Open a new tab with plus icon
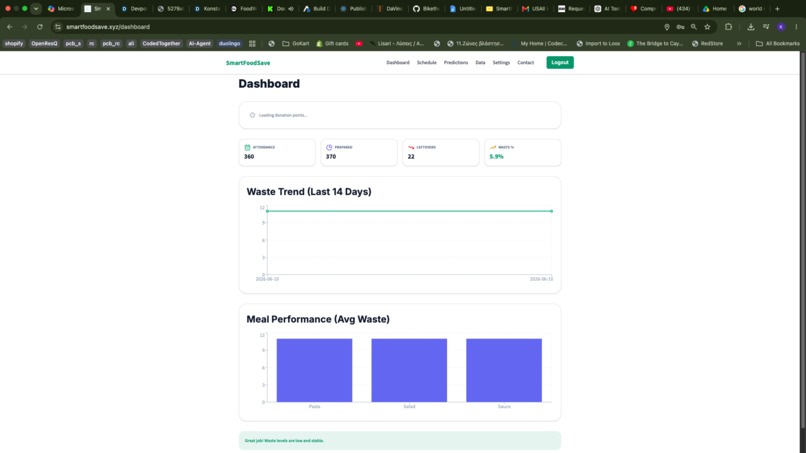This screenshot has height=453, width=806. (777, 9)
